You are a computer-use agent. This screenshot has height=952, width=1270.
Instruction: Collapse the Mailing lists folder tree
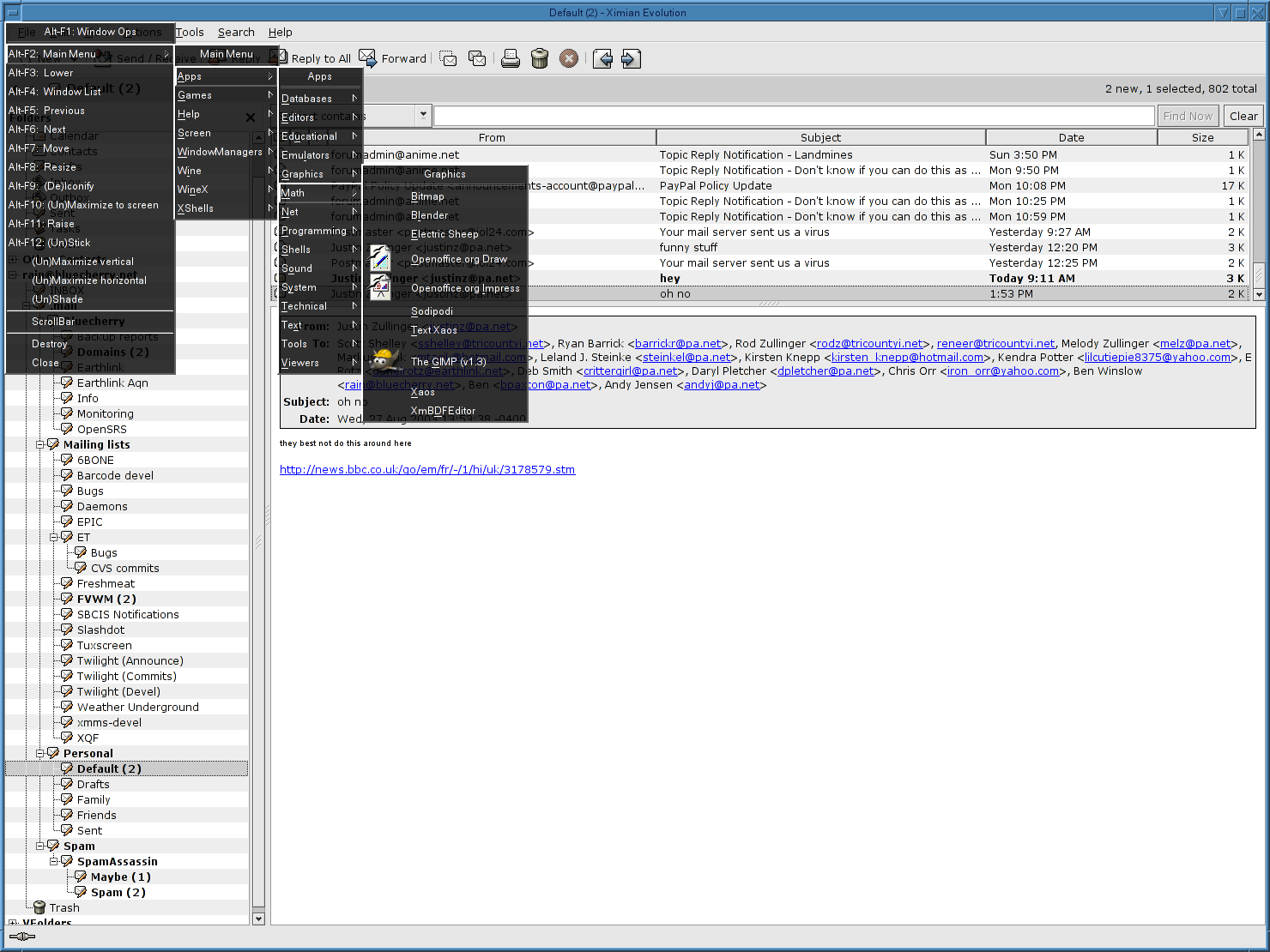coord(39,445)
